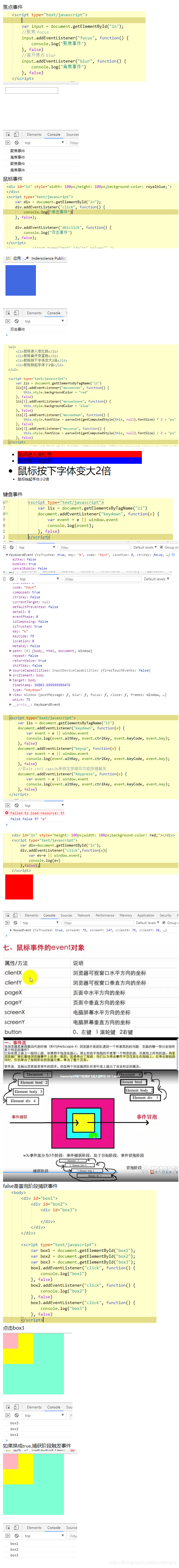Click the 鼠标按下字体变大2倍 list item

pyautogui.click(x=64, y=470)
